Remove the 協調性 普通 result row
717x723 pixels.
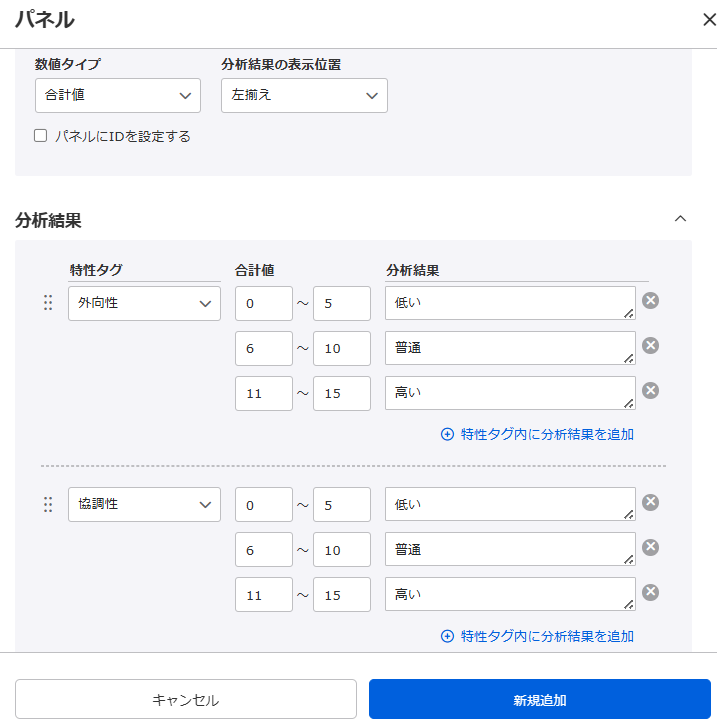pos(650,547)
